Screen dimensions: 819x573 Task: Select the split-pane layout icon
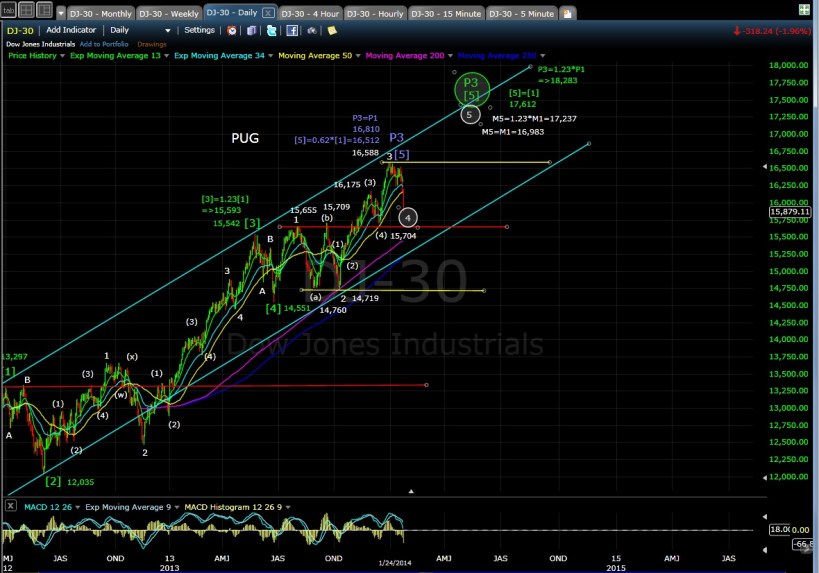coord(44,9)
